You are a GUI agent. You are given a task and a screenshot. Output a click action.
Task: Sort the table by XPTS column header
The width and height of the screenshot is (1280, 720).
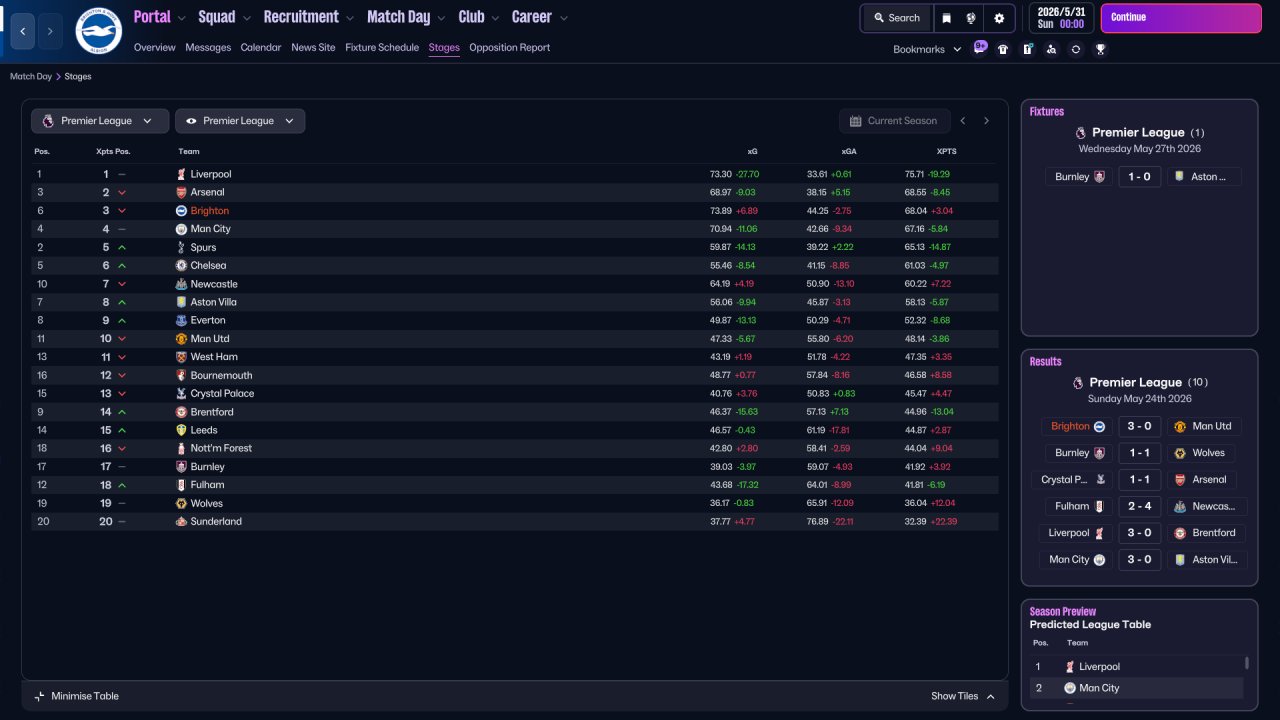(x=946, y=152)
